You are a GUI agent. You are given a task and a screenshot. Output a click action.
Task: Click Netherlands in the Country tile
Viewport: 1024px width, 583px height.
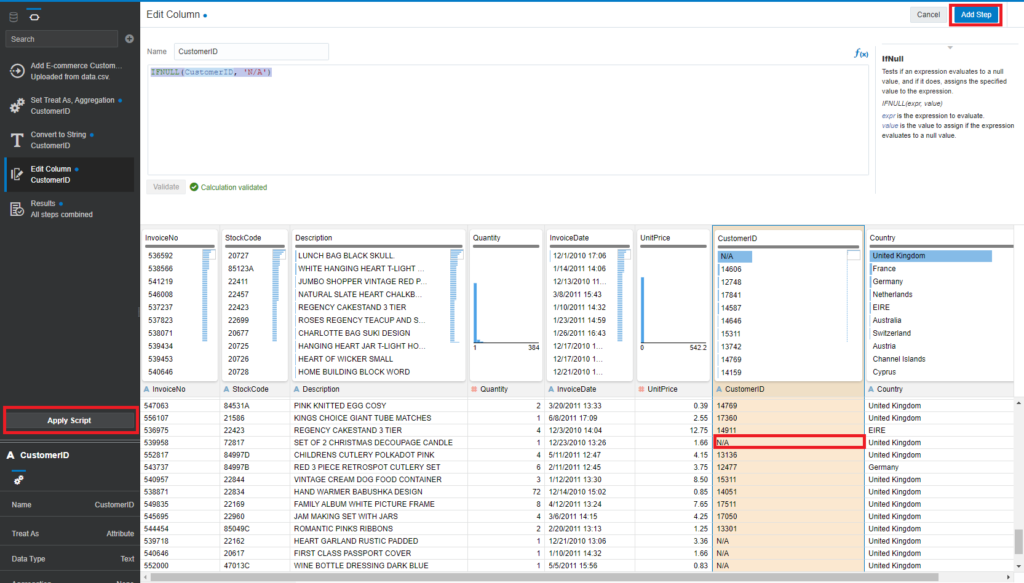[892, 294]
